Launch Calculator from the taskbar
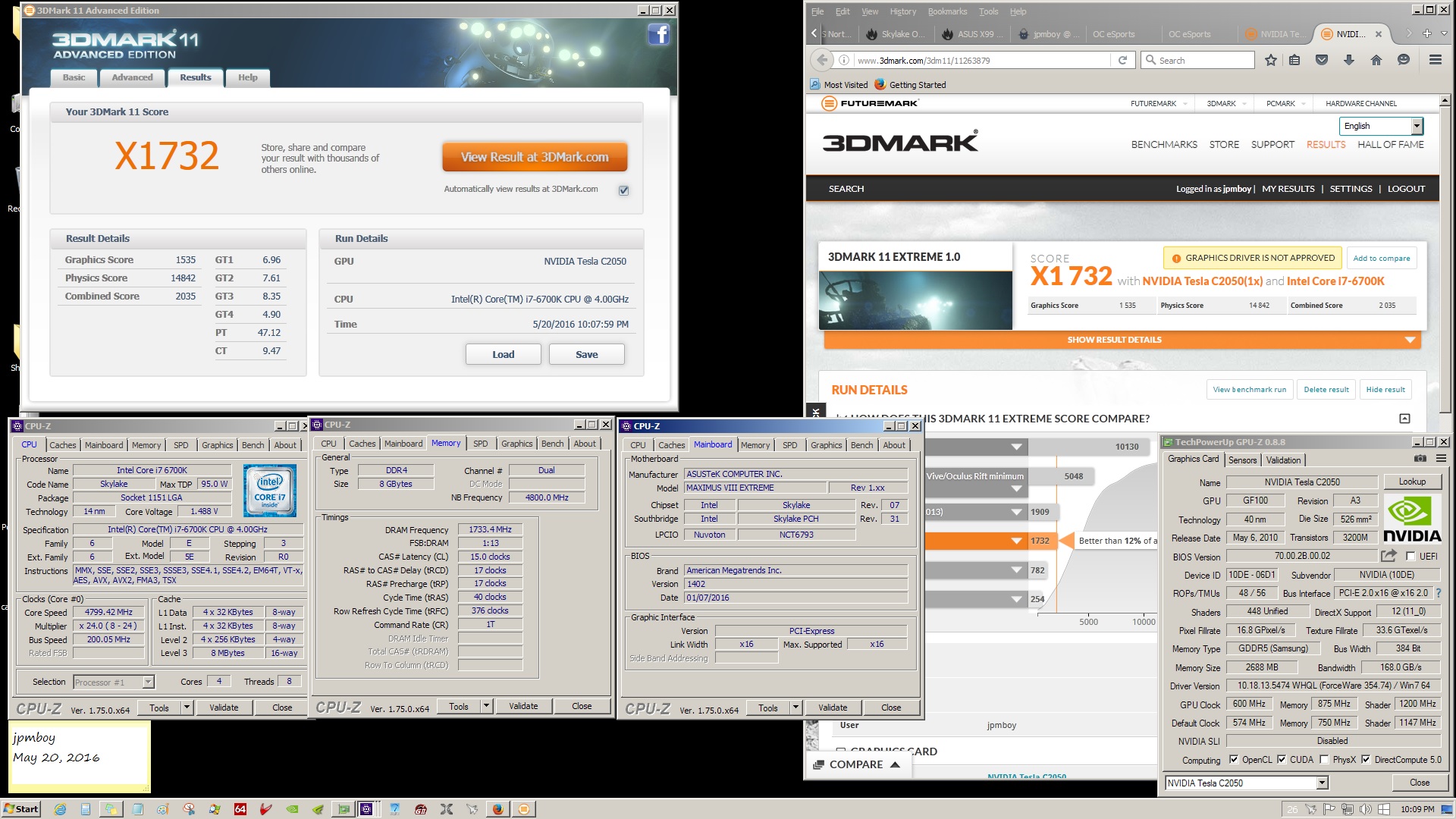 coord(86,809)
